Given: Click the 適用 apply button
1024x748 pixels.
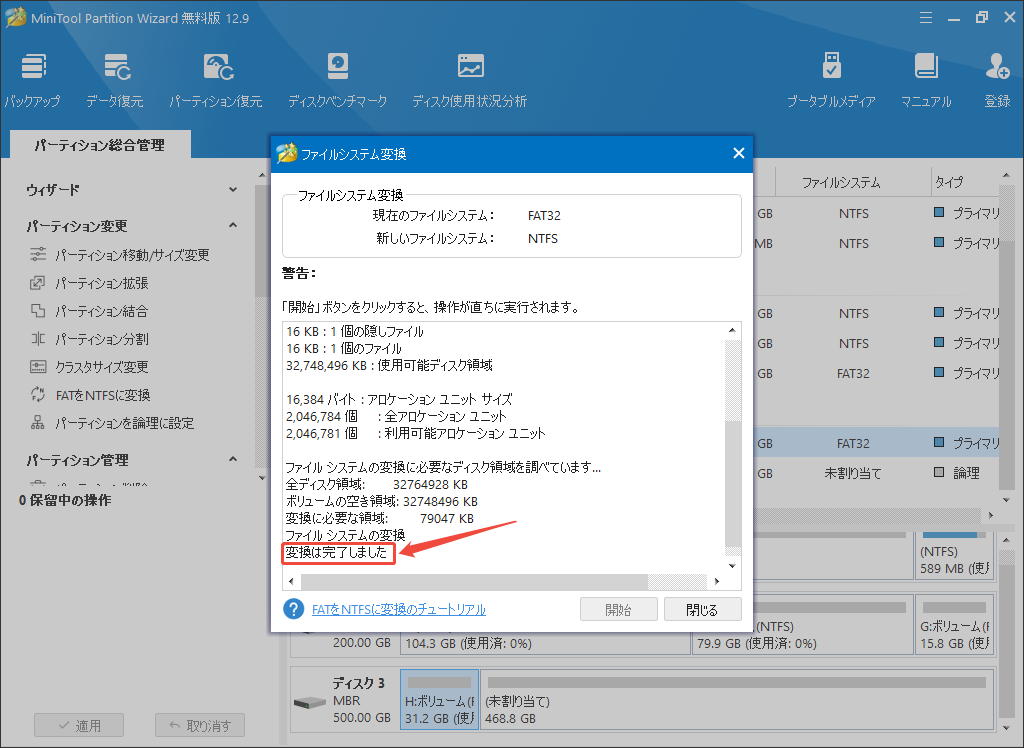Looking at the screenshot, I should tap(79, 725).
